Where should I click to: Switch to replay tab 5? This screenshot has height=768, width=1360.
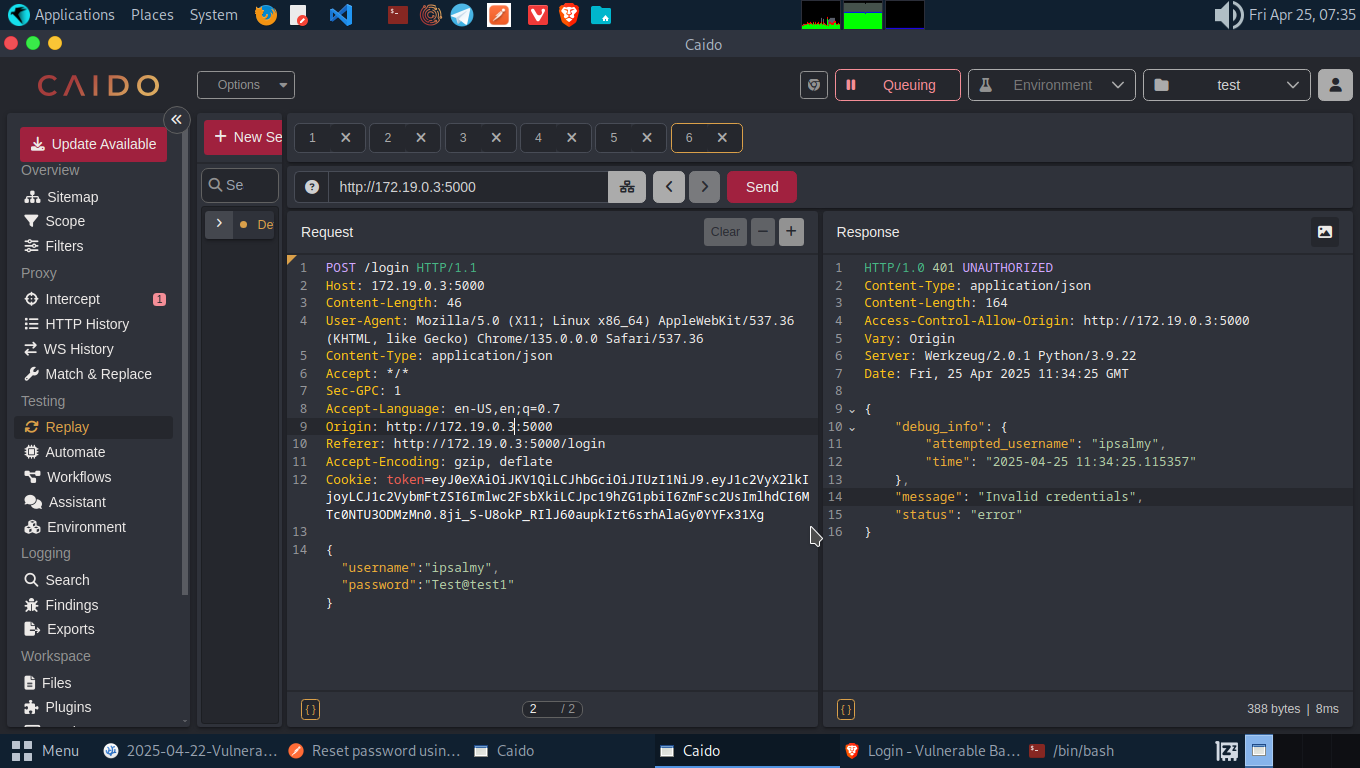pyautogui.click(x=614, y=138)
